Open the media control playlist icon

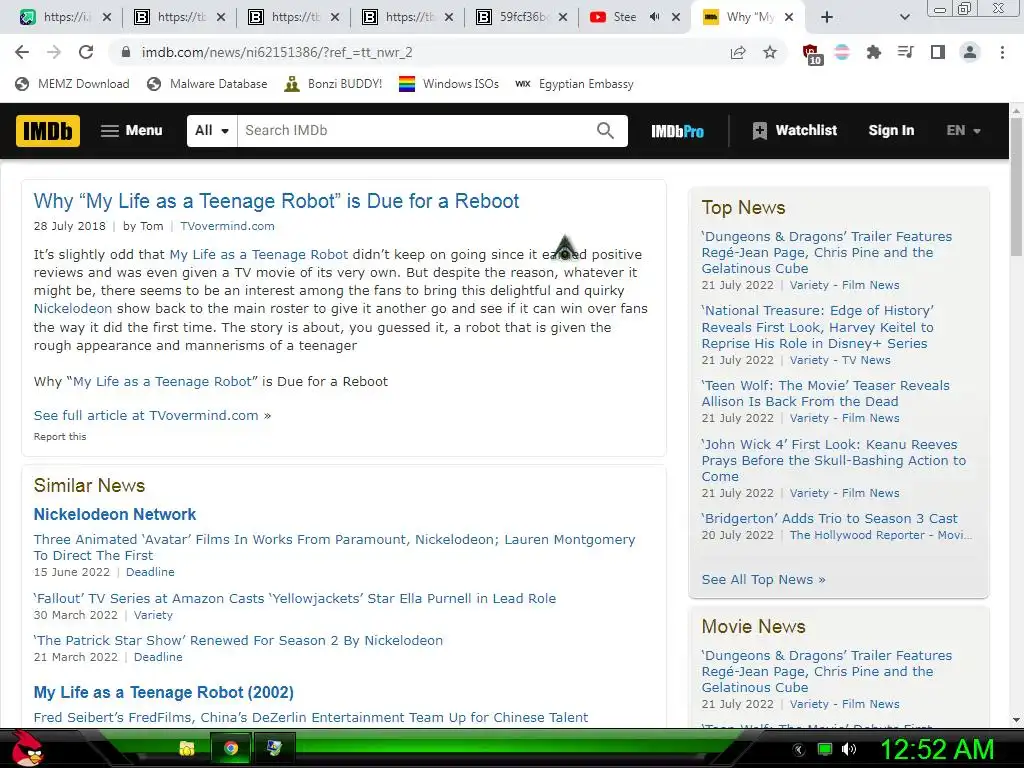(x=905, y=52)
